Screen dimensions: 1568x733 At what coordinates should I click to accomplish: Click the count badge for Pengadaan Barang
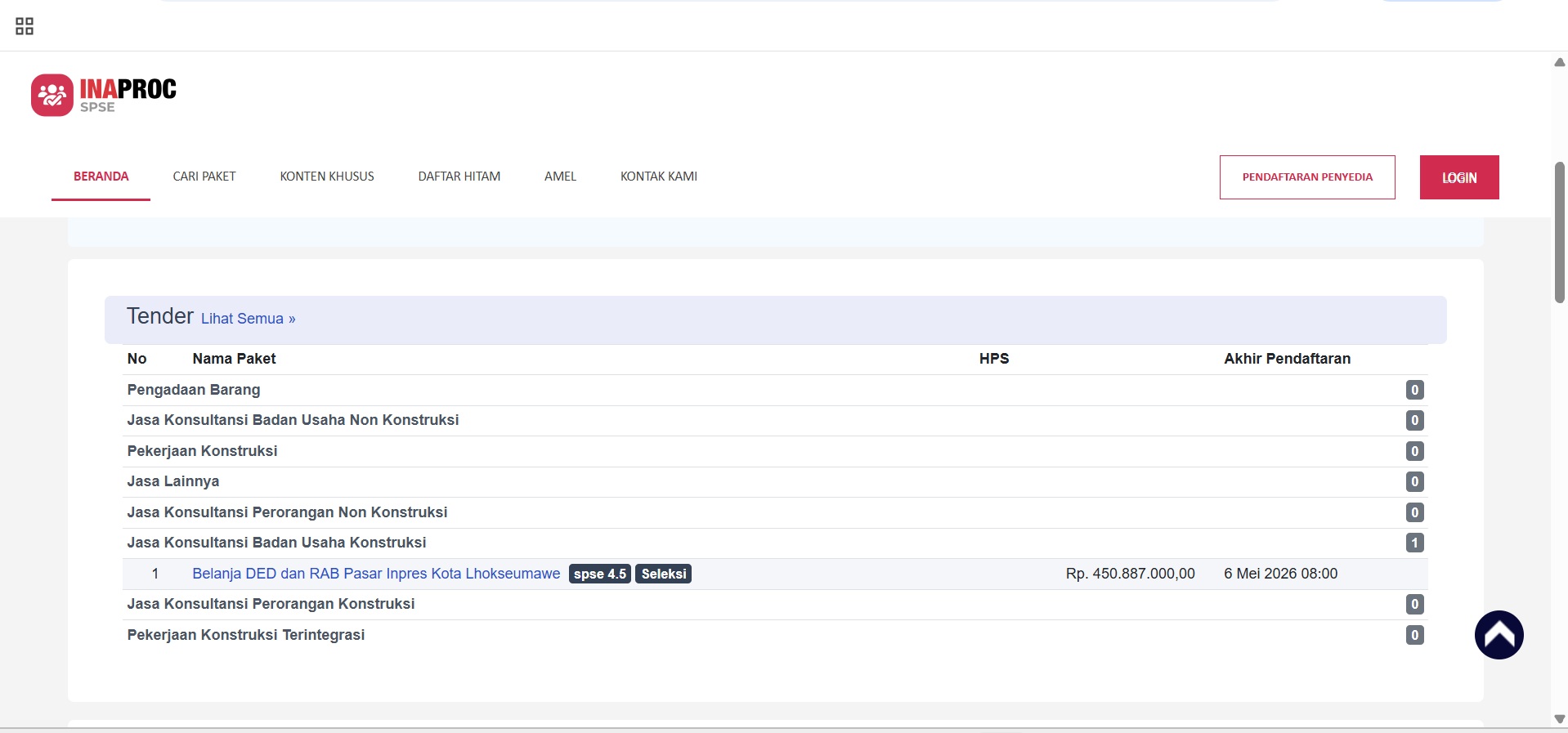[x=1414, y=390]
